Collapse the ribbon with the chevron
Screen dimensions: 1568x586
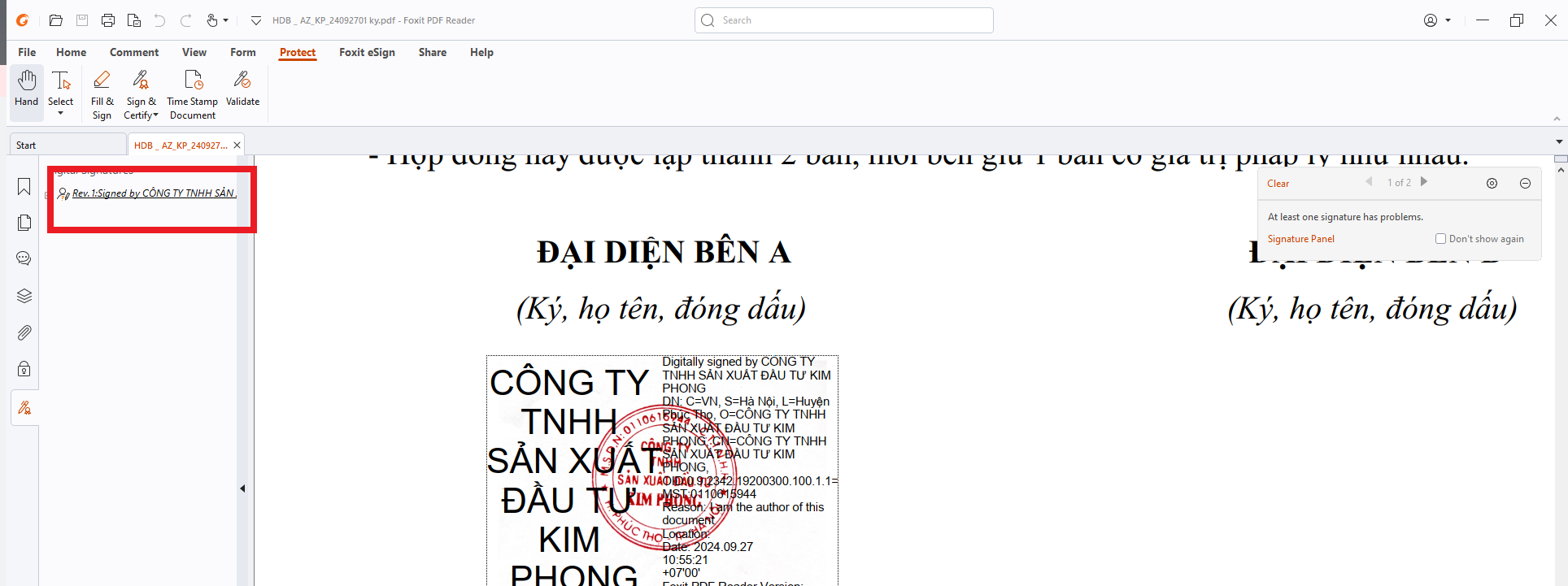(x=1557, y=119)
